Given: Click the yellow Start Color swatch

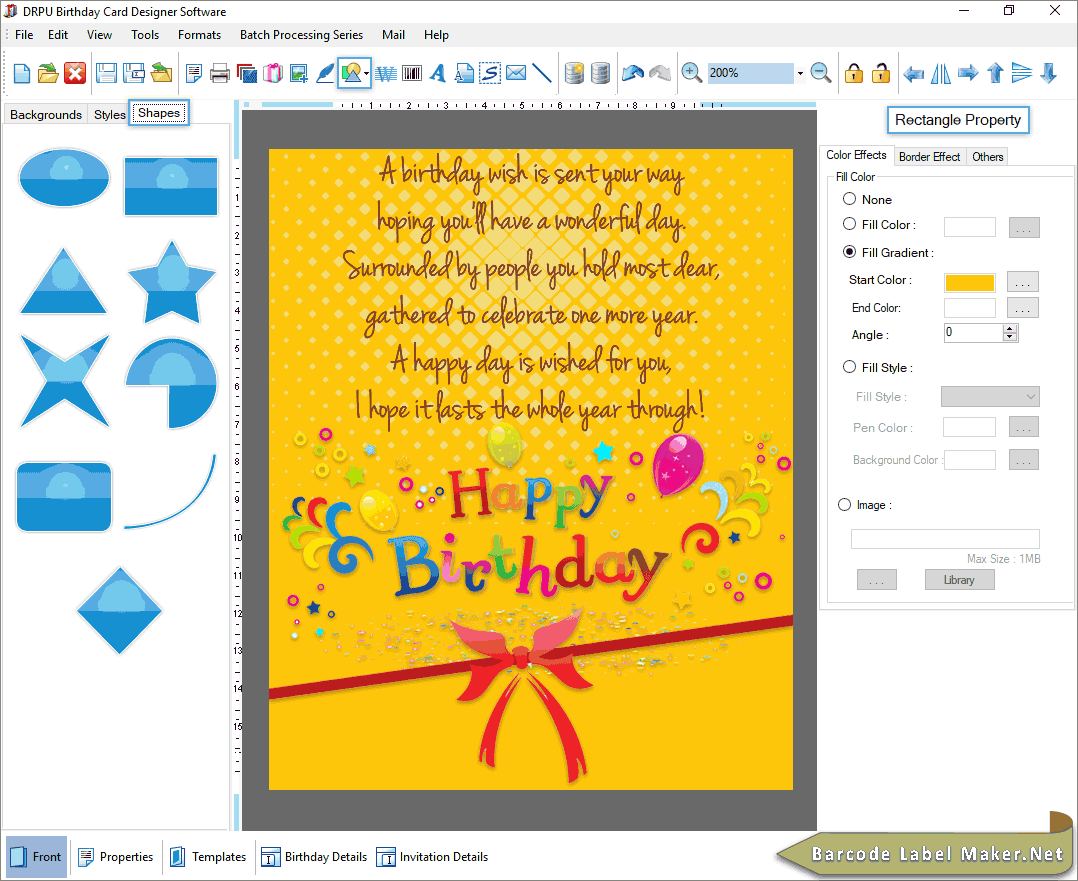Looking at the screenshot, I should pos(969,282).
